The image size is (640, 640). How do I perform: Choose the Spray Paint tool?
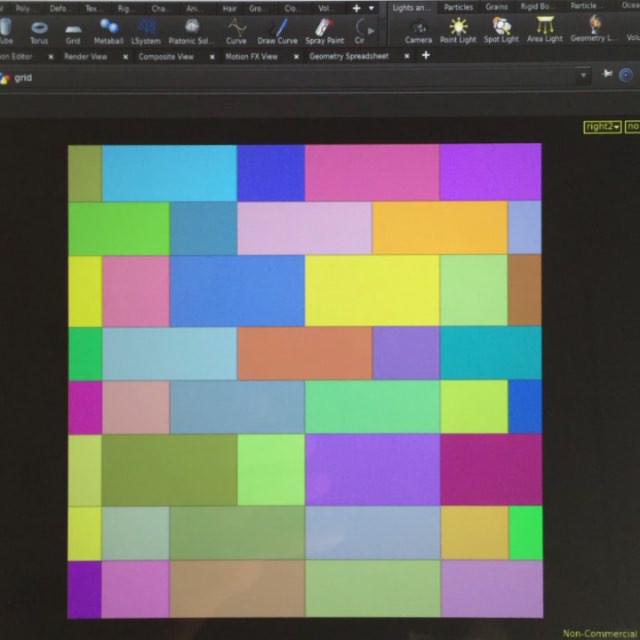click(325, 30)
